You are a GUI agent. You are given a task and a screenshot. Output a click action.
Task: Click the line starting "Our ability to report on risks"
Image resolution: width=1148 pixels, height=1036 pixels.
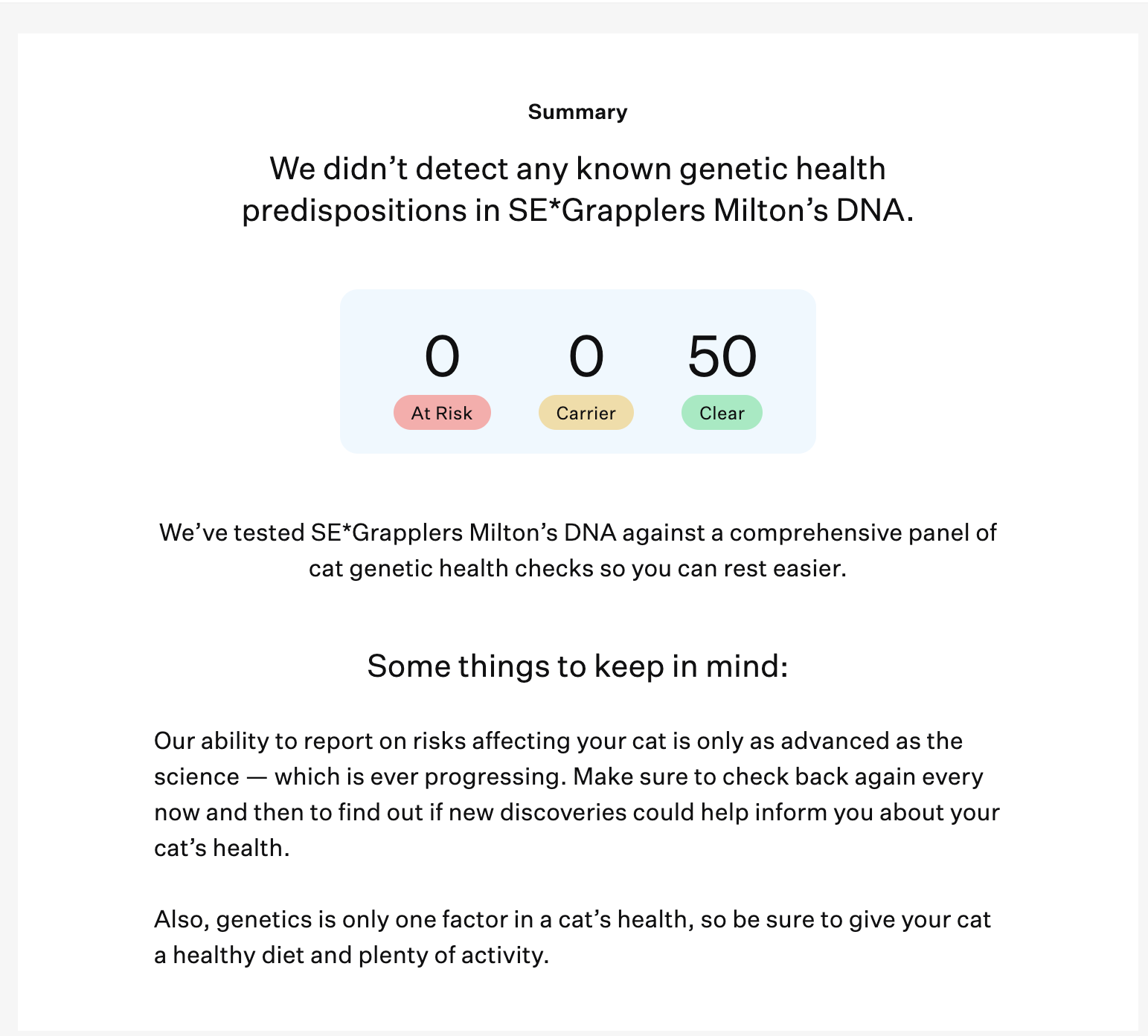pyautogui.click(x=558, y=741)
